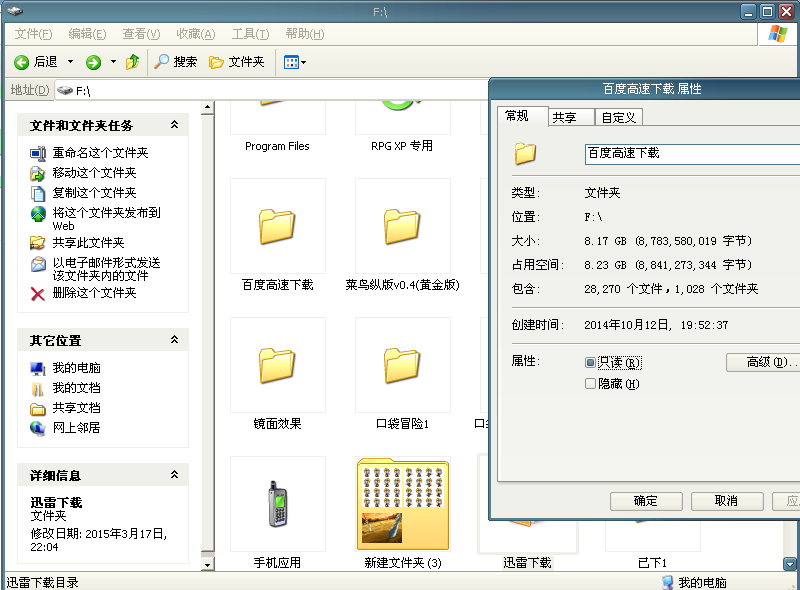The image size is (800, 590).
Task: Select the 口袋冒险1 folder icon
Action: (402, 365)
